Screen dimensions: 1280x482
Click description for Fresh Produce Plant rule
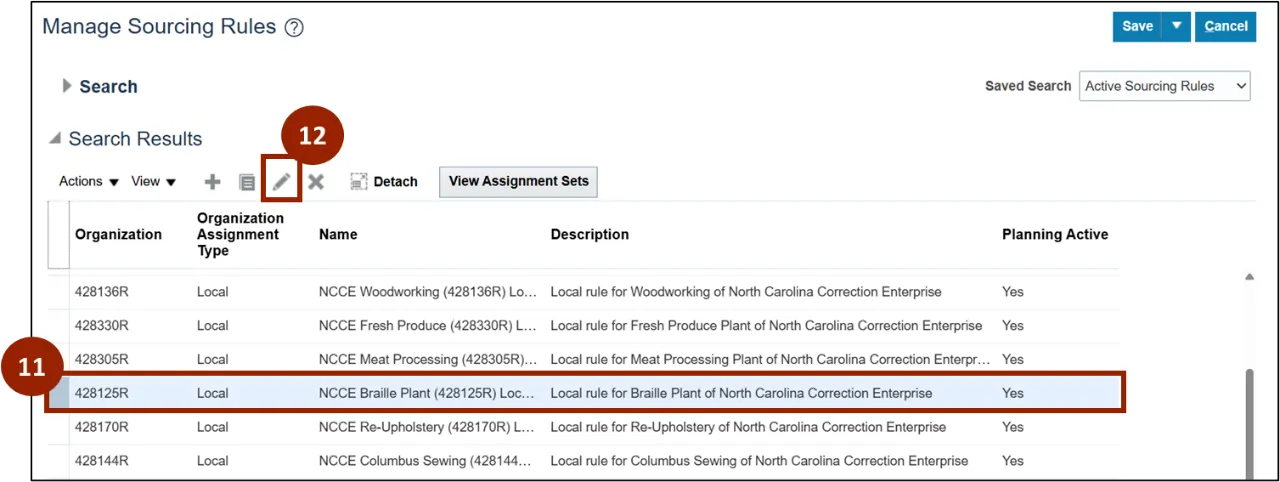tap(766, 325)
